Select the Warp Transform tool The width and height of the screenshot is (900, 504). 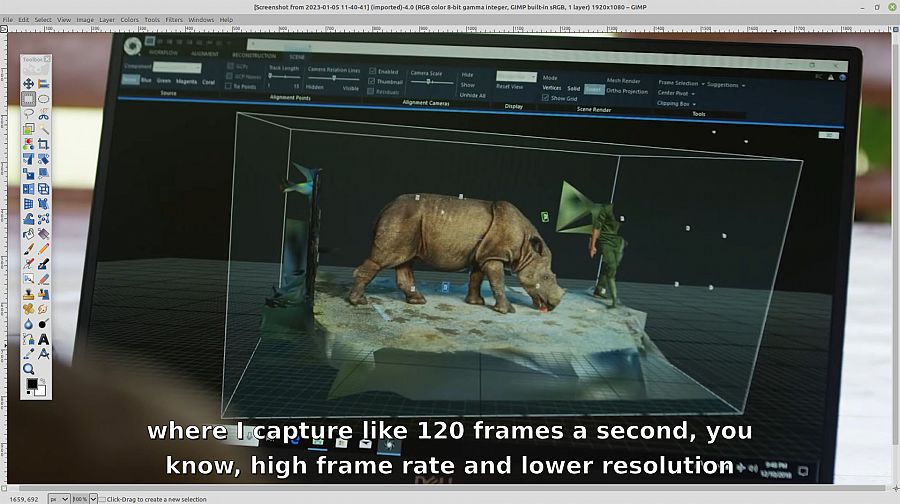[28, 219]
